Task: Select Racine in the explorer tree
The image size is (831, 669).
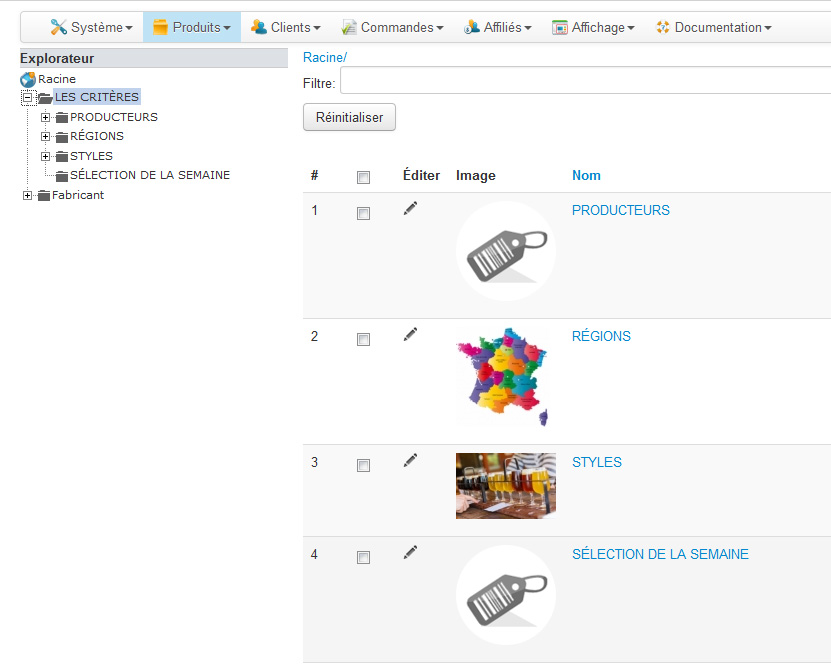Action: point(57,80)
